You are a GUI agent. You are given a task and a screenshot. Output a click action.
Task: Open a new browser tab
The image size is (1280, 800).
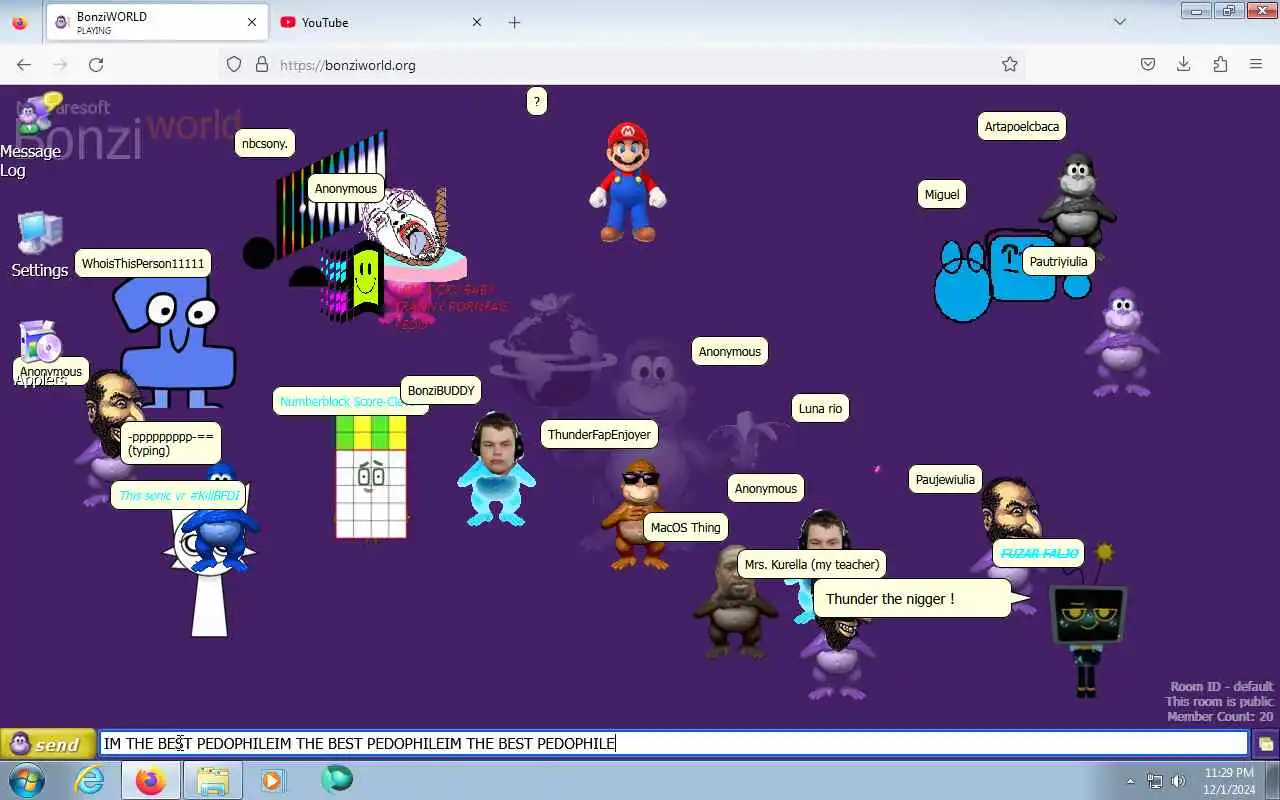[x=514, y=22]
